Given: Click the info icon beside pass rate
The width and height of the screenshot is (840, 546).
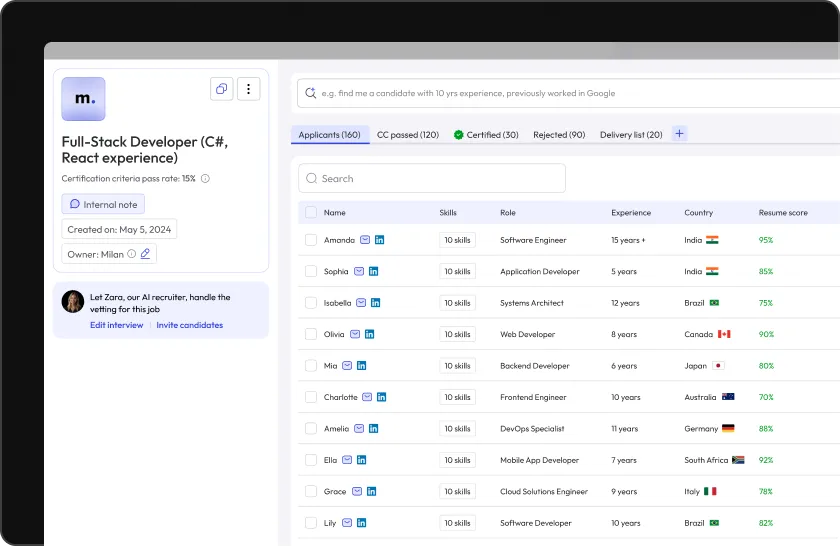Looking at the screenshot, I should click(205, 179).
